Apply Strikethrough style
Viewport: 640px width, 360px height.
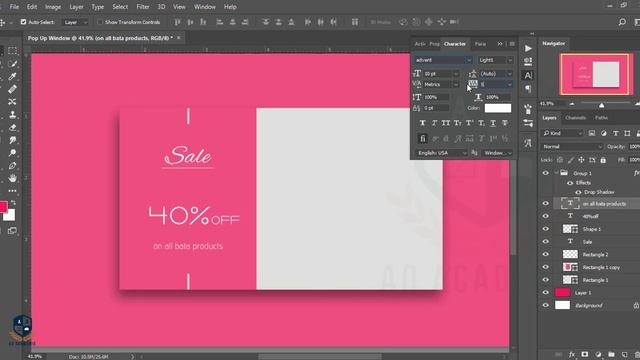[505, 123]
